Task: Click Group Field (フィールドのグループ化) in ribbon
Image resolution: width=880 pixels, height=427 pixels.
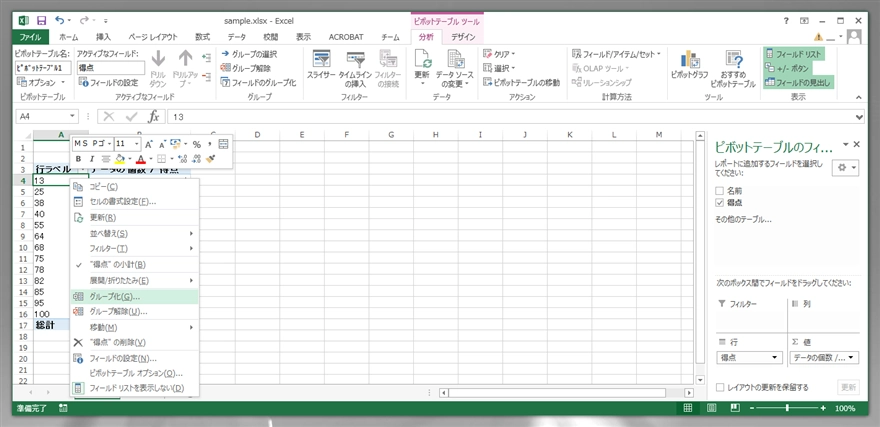Action: coord(259,82)
